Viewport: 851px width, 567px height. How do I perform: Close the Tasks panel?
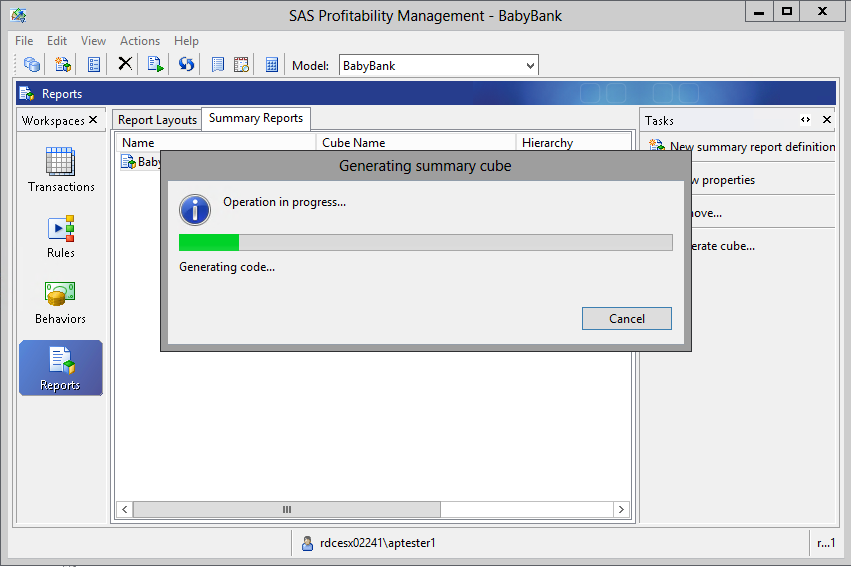[827, 120]
